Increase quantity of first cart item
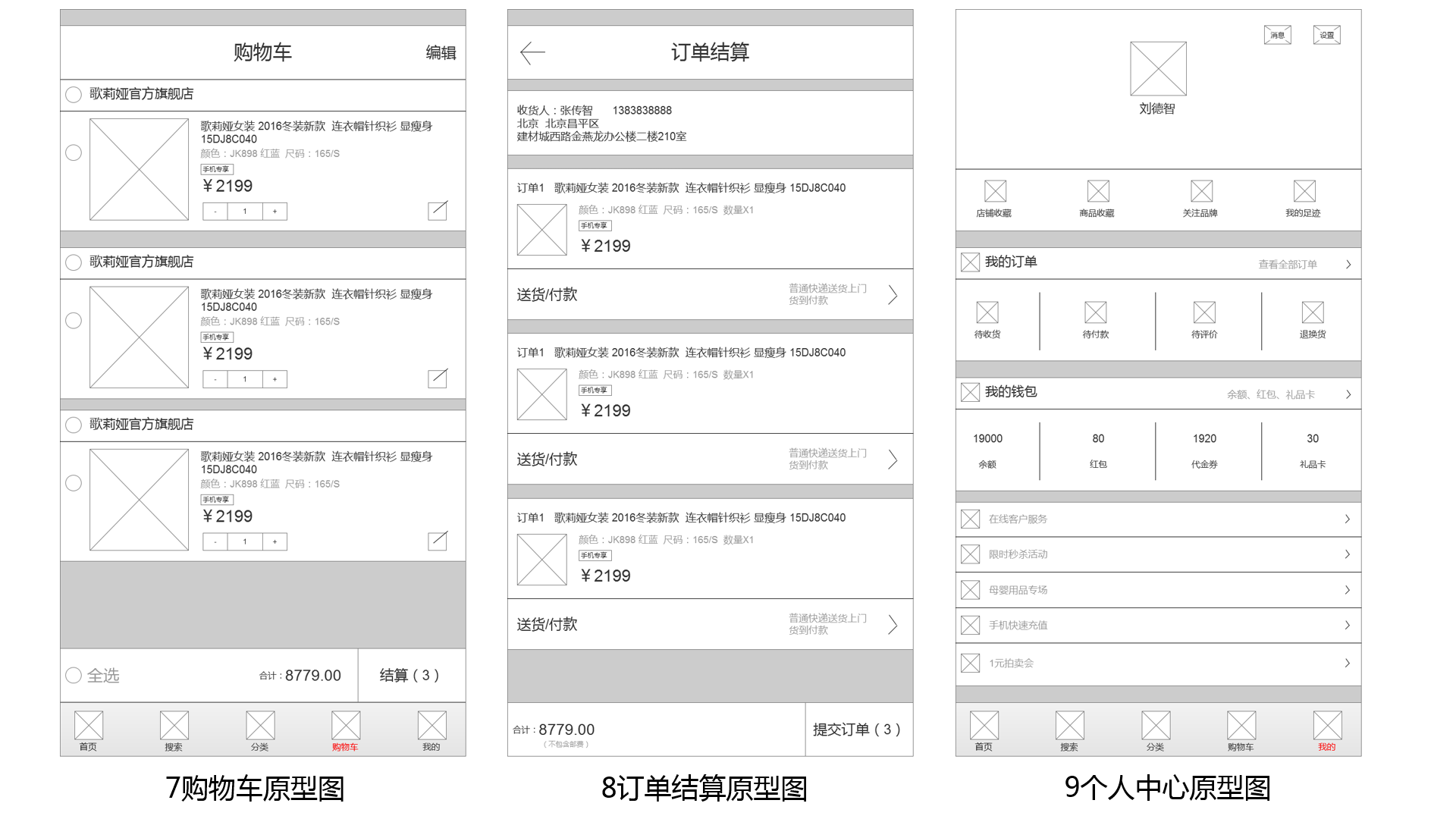 tap(275, 212)
